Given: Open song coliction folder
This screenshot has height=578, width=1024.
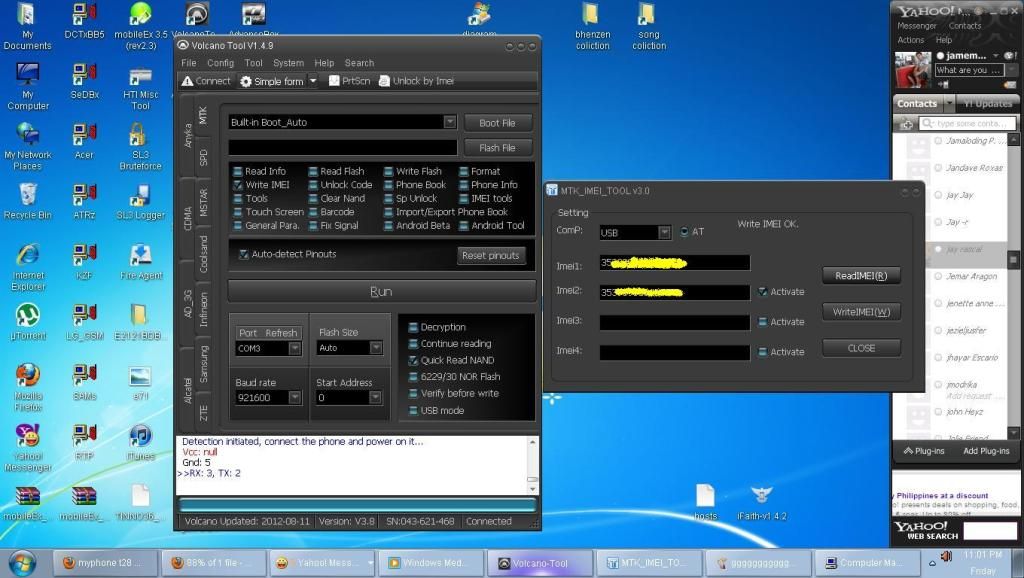Looking at the screenshot, I should click(648, 26).
